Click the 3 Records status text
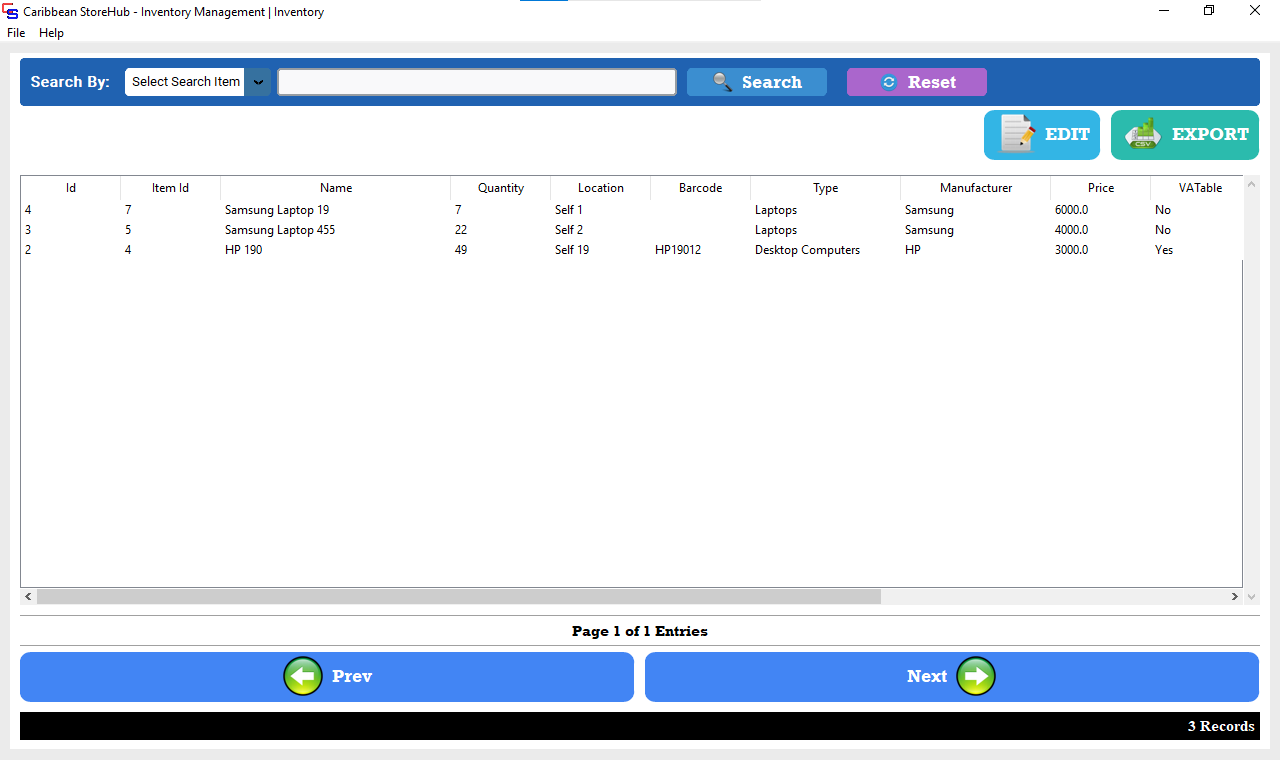 pos(1221,726)
